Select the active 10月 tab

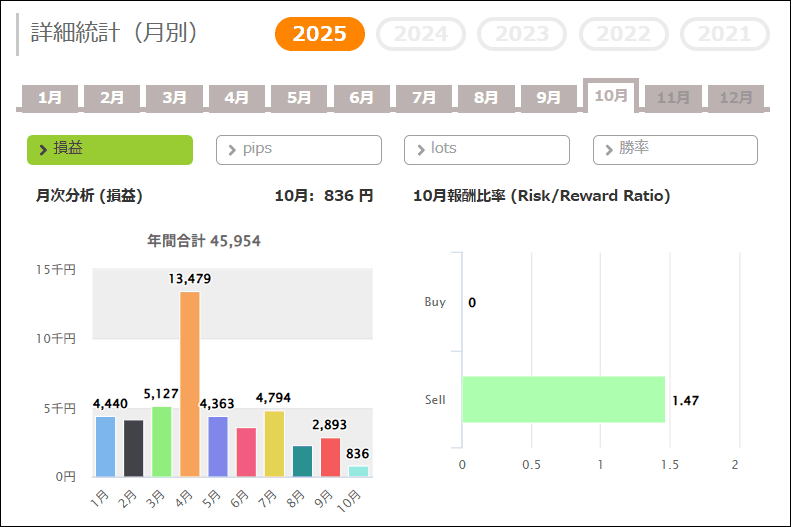click(x=611, y=96)
